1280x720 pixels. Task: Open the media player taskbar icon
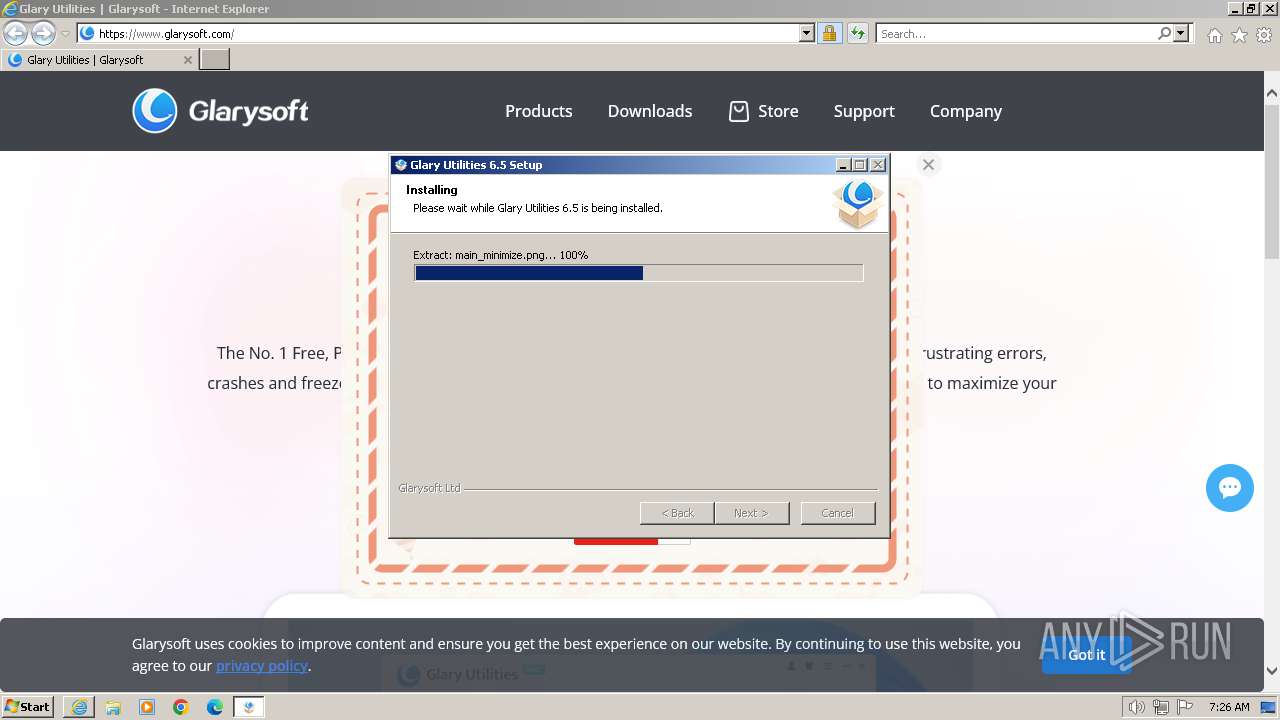pos(147,707)
